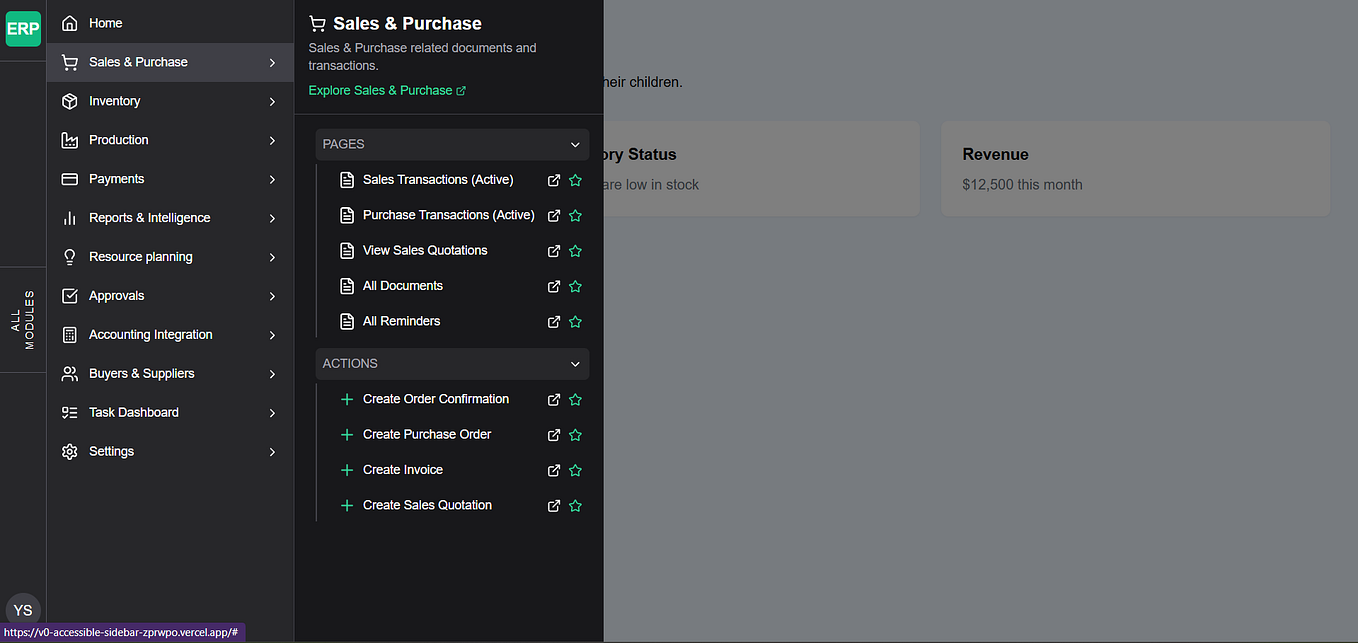Viewport: 1358px width, 643px height.
Task: Click the Inventory box icon in sidebar
Action: tap(69, 102)
